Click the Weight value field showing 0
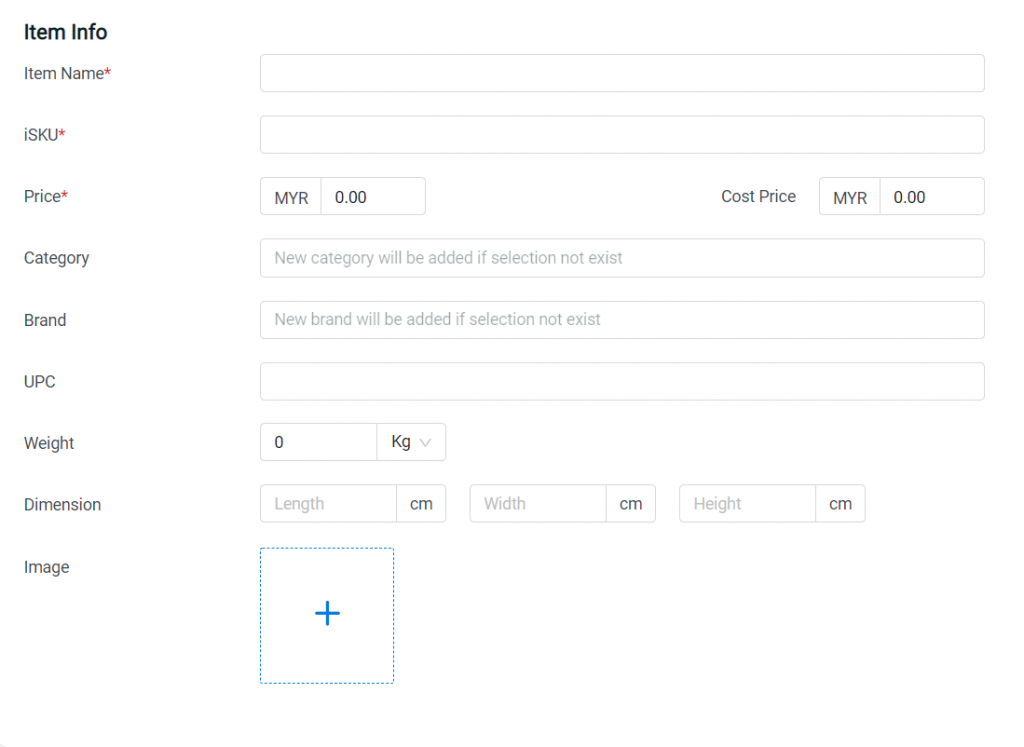This screenshot has height=747, width=1024. pyautogui.click(x=318, y=442)
